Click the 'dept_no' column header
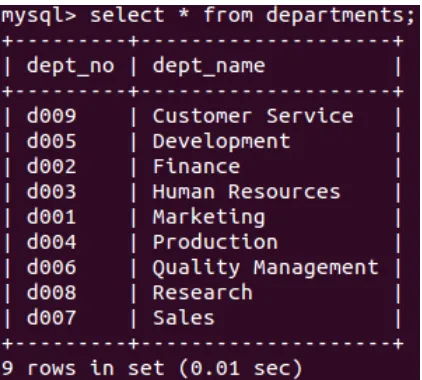The width and height of the screenshot is (422, 380). (x=70, y=66)
